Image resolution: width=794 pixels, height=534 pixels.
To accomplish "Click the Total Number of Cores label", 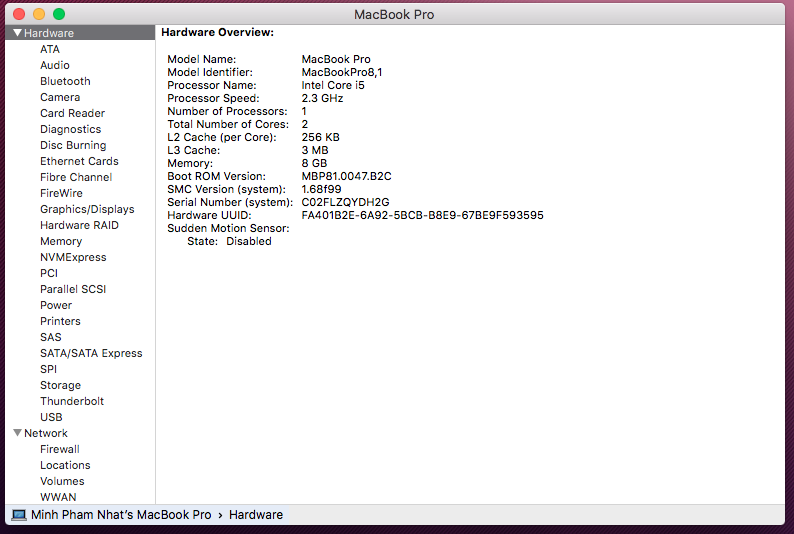I will (x=228, y=125).
